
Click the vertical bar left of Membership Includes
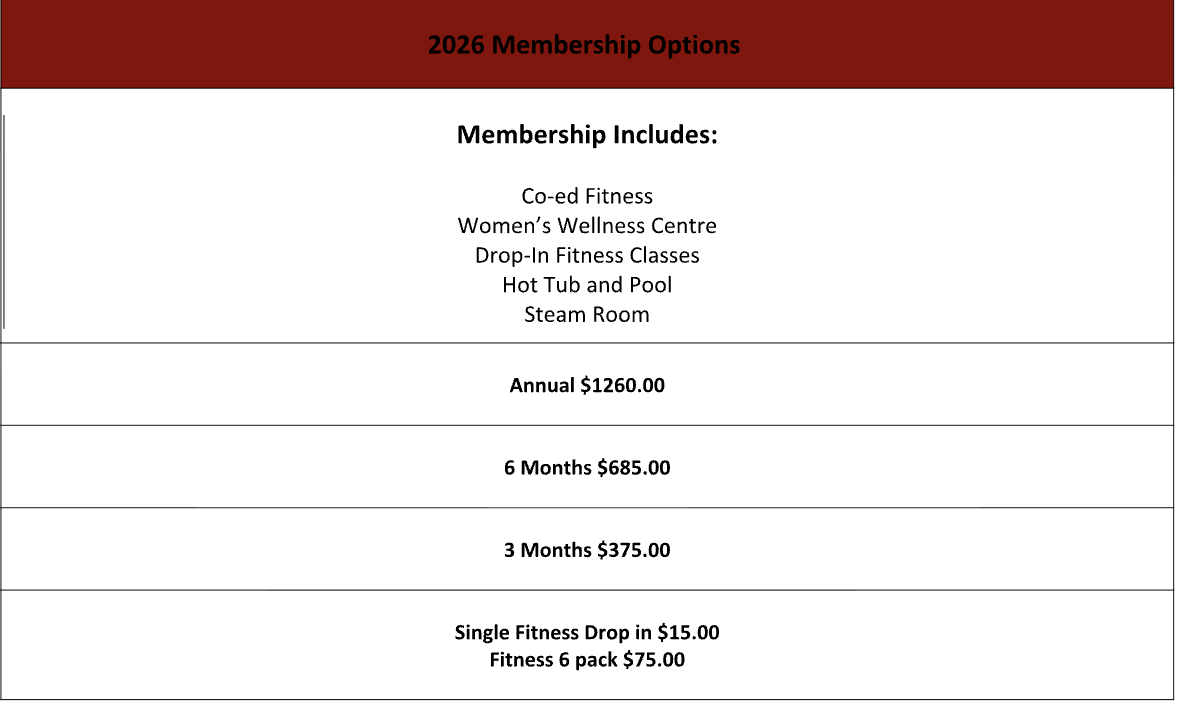[x=4, y=222]
